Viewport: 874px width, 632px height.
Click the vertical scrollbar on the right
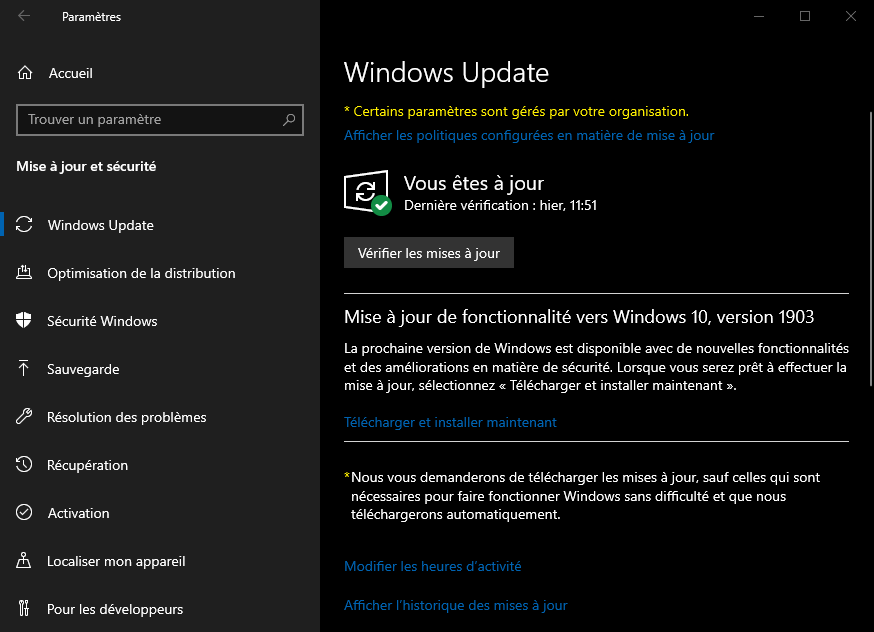(x=871, y=249)
